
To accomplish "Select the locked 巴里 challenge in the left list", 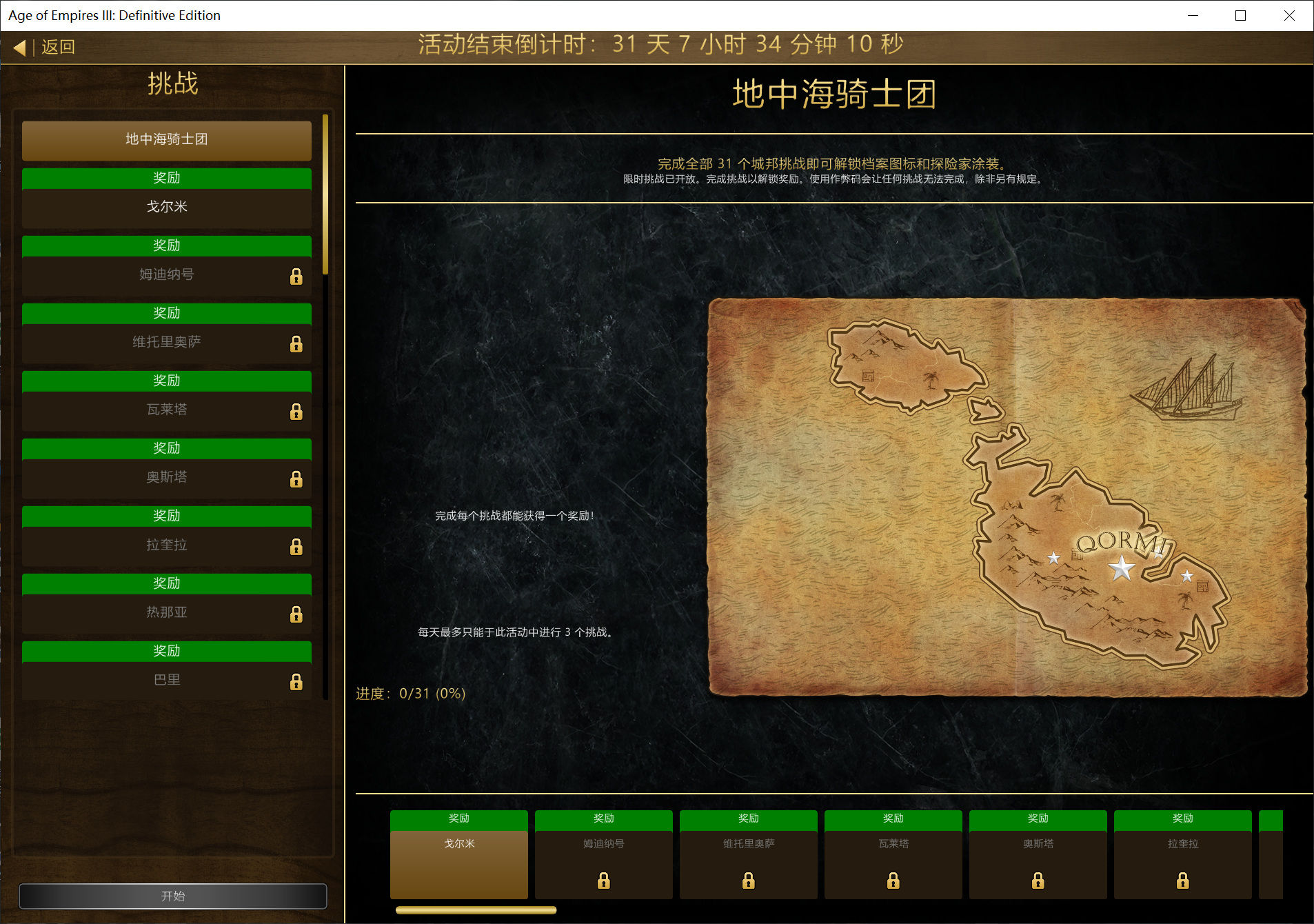I will coord(167,681).
